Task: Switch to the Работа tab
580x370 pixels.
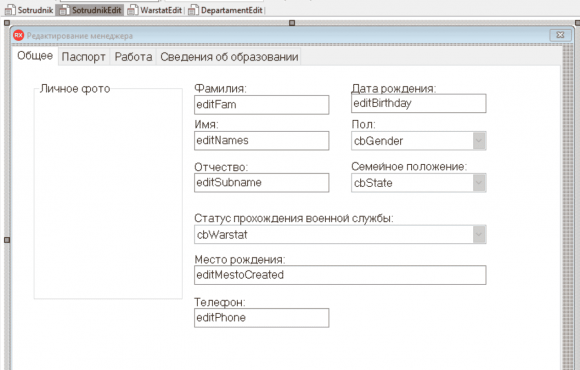Action: (133, 57)
